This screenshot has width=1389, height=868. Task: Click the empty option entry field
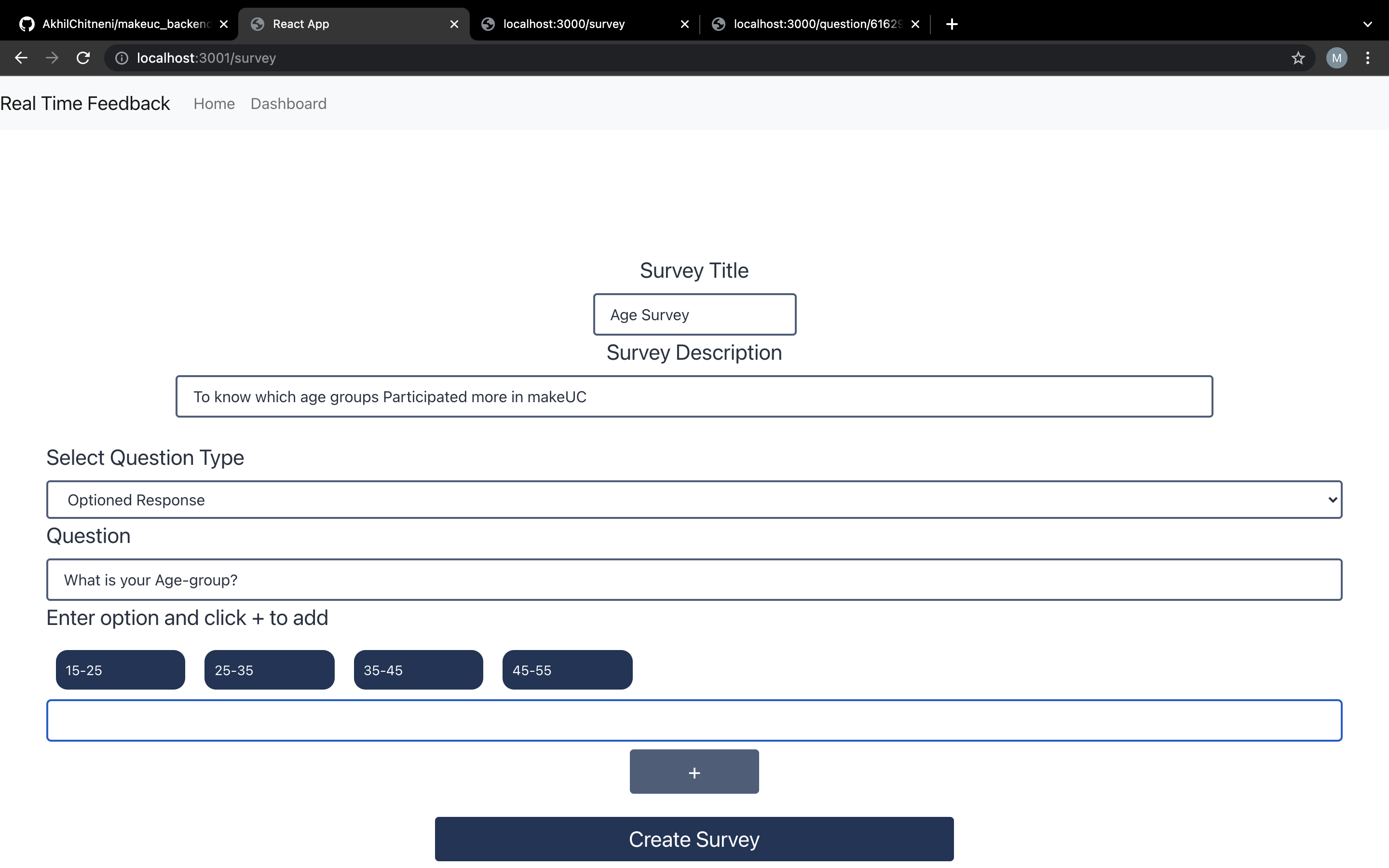[694, 720]
